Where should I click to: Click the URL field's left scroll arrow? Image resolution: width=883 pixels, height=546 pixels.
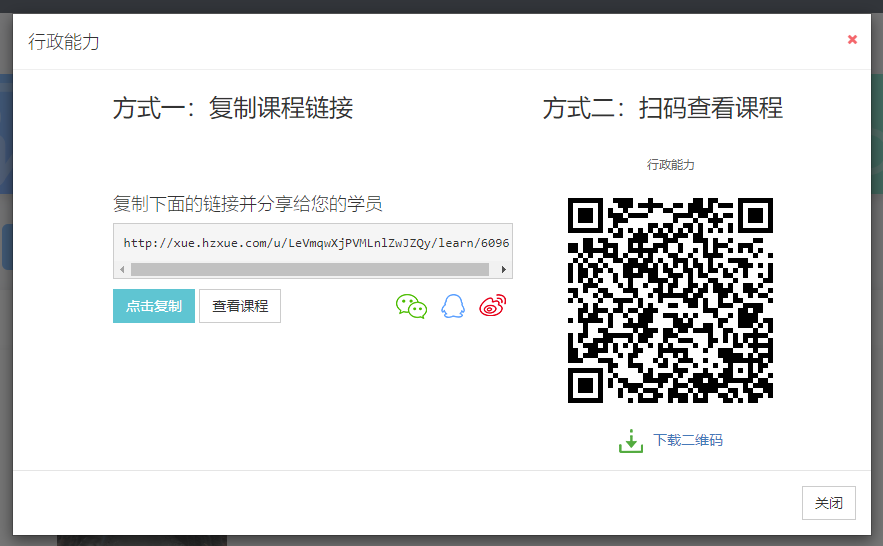pos(122,270)
